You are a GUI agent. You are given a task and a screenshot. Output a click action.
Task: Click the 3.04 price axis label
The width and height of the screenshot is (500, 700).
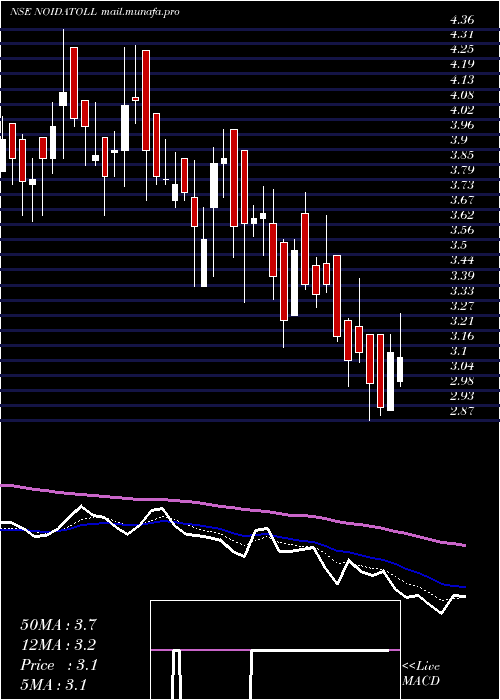coord(462,367)
